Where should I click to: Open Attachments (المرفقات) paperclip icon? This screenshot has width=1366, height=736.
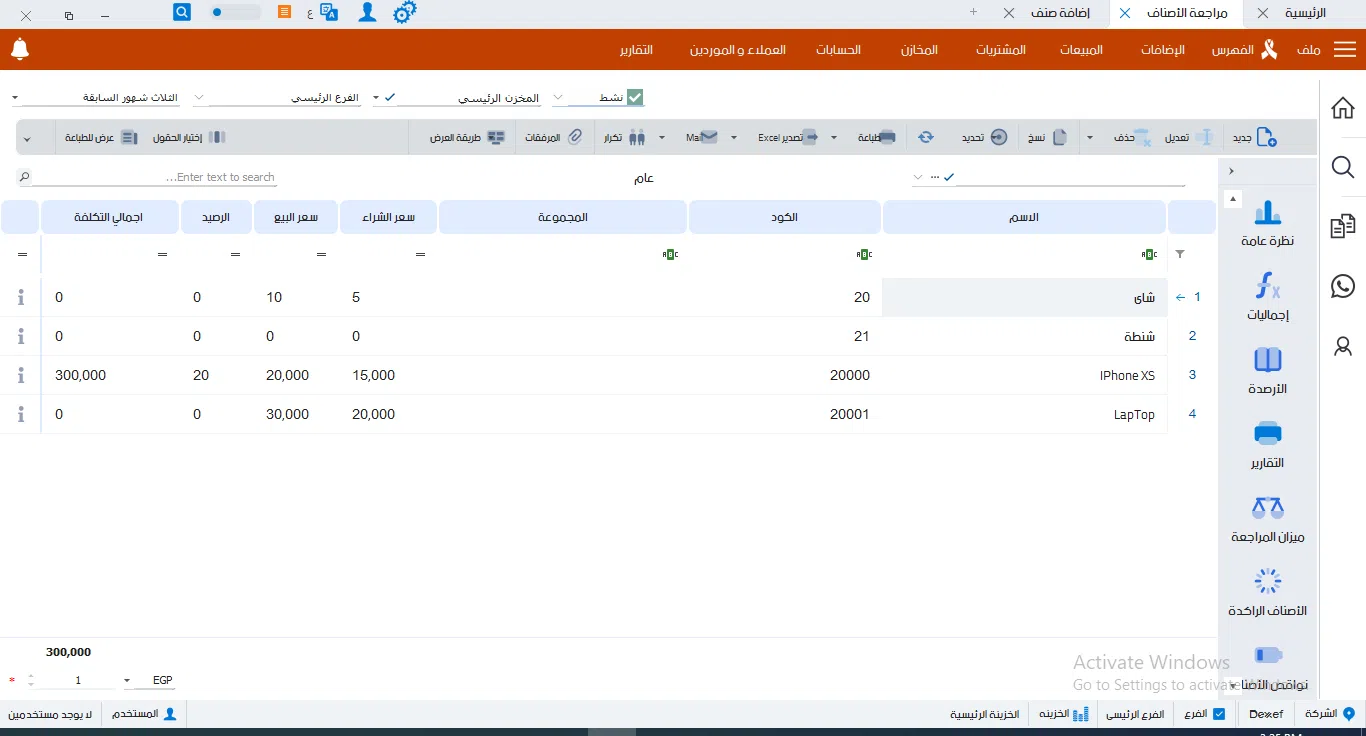[x=574, y=138]
